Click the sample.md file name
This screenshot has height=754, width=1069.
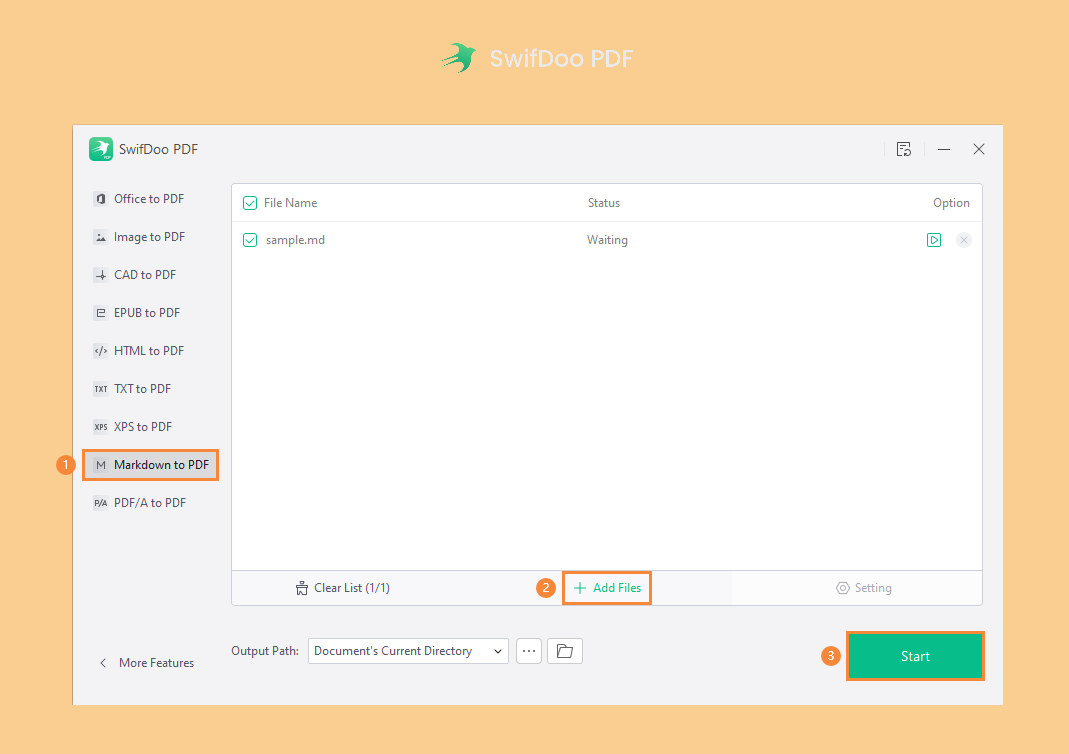point(295,240)
